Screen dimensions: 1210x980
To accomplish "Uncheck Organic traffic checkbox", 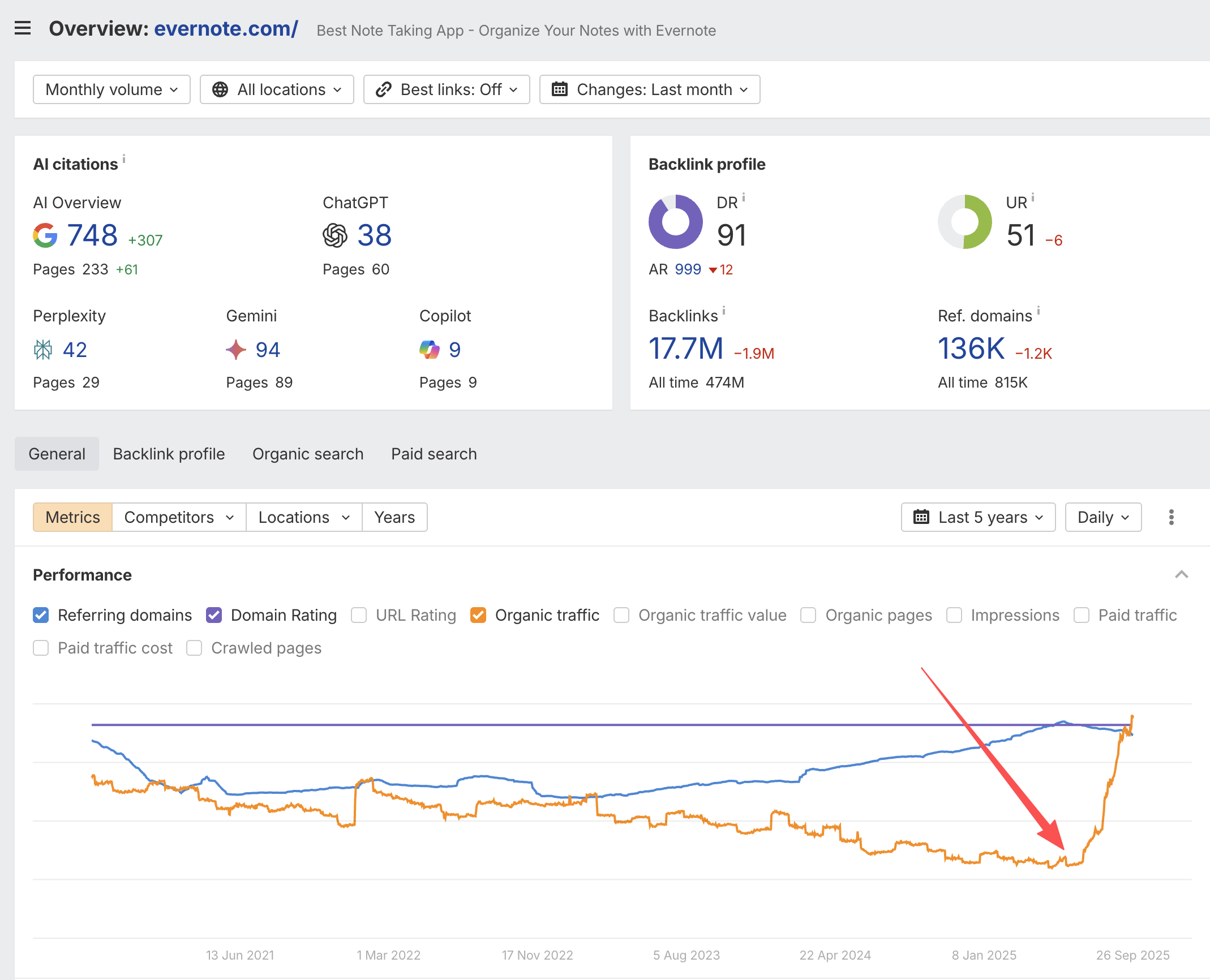I will [x=478, y=615].
